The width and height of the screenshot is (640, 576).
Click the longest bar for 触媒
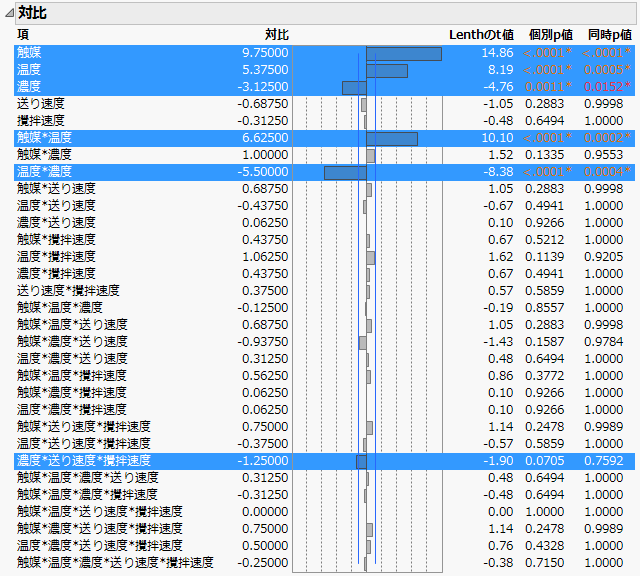point(403,53)
